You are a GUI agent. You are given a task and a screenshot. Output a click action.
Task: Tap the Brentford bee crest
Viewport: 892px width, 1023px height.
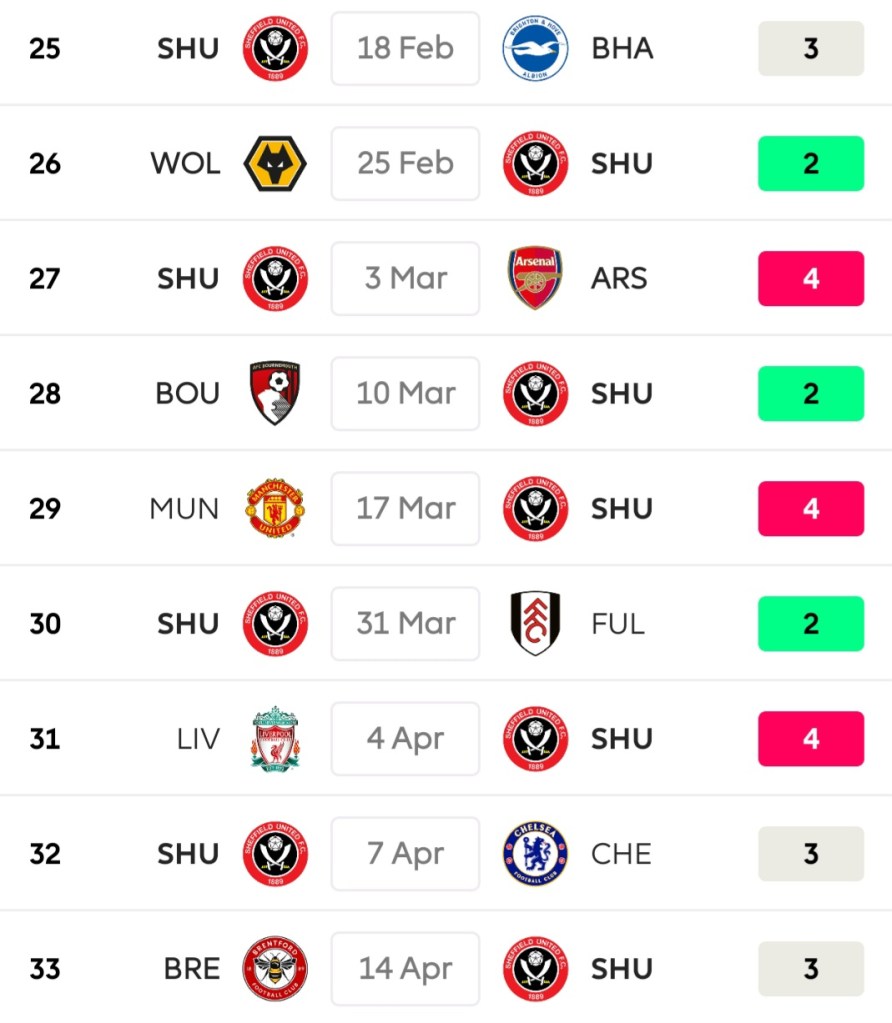tap(275, 968)
